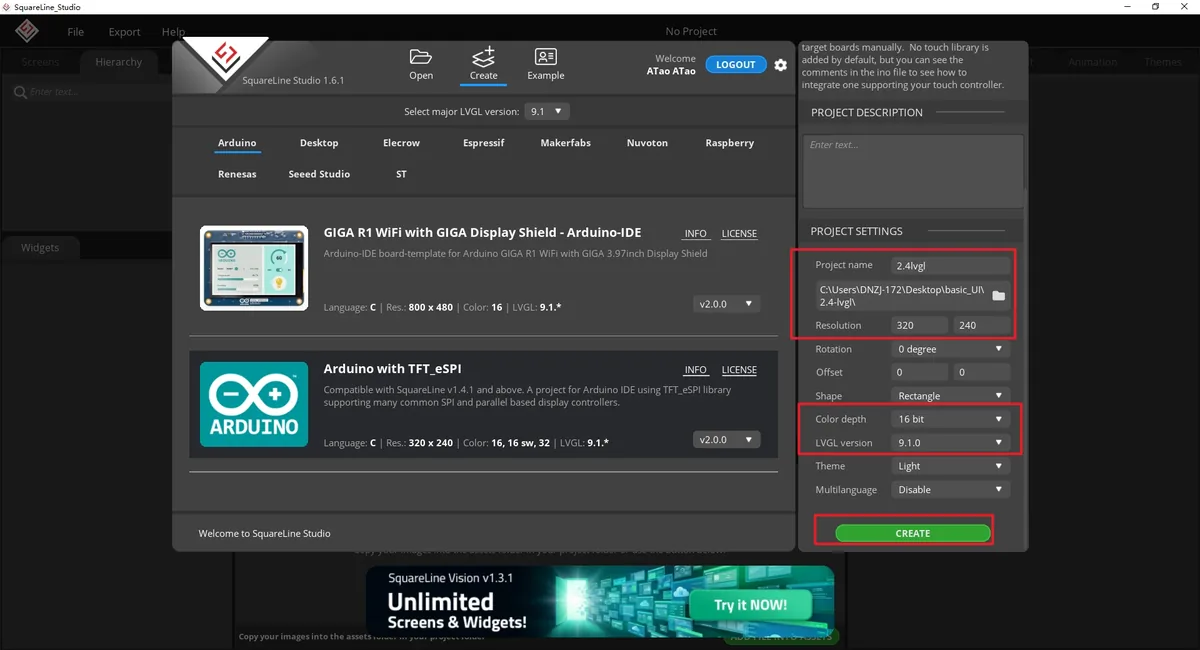Open the Multilanguage dropdown
This screenshot has width=1200, height=650.
click(950, 490)
